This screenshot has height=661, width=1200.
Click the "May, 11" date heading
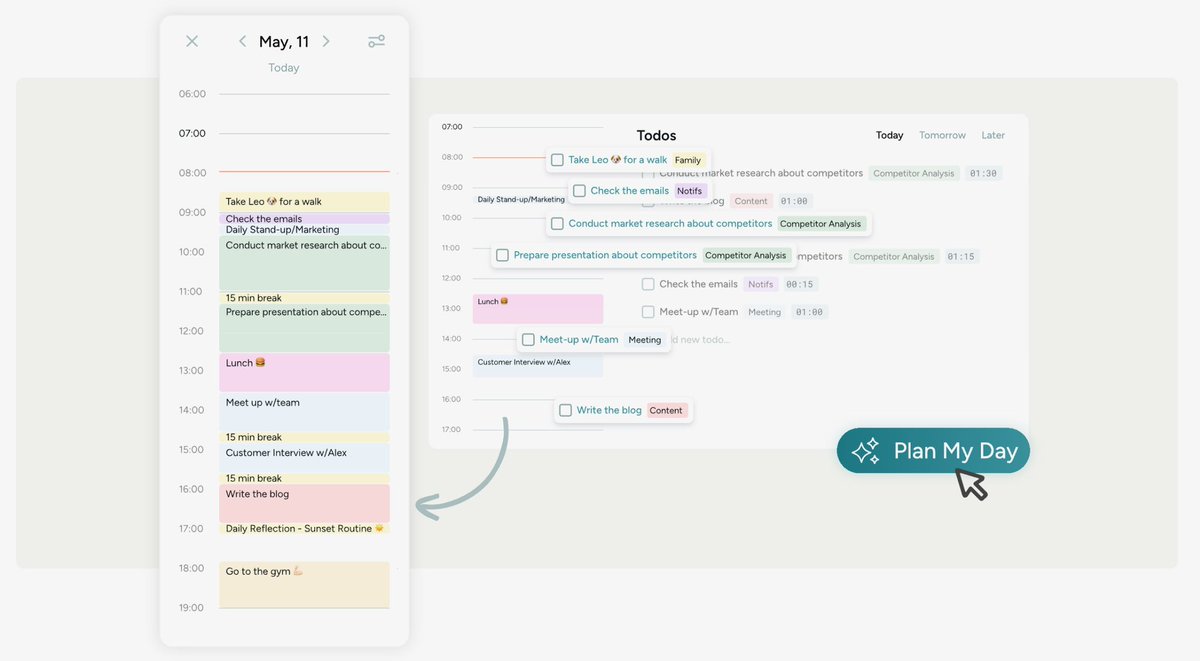284,42
